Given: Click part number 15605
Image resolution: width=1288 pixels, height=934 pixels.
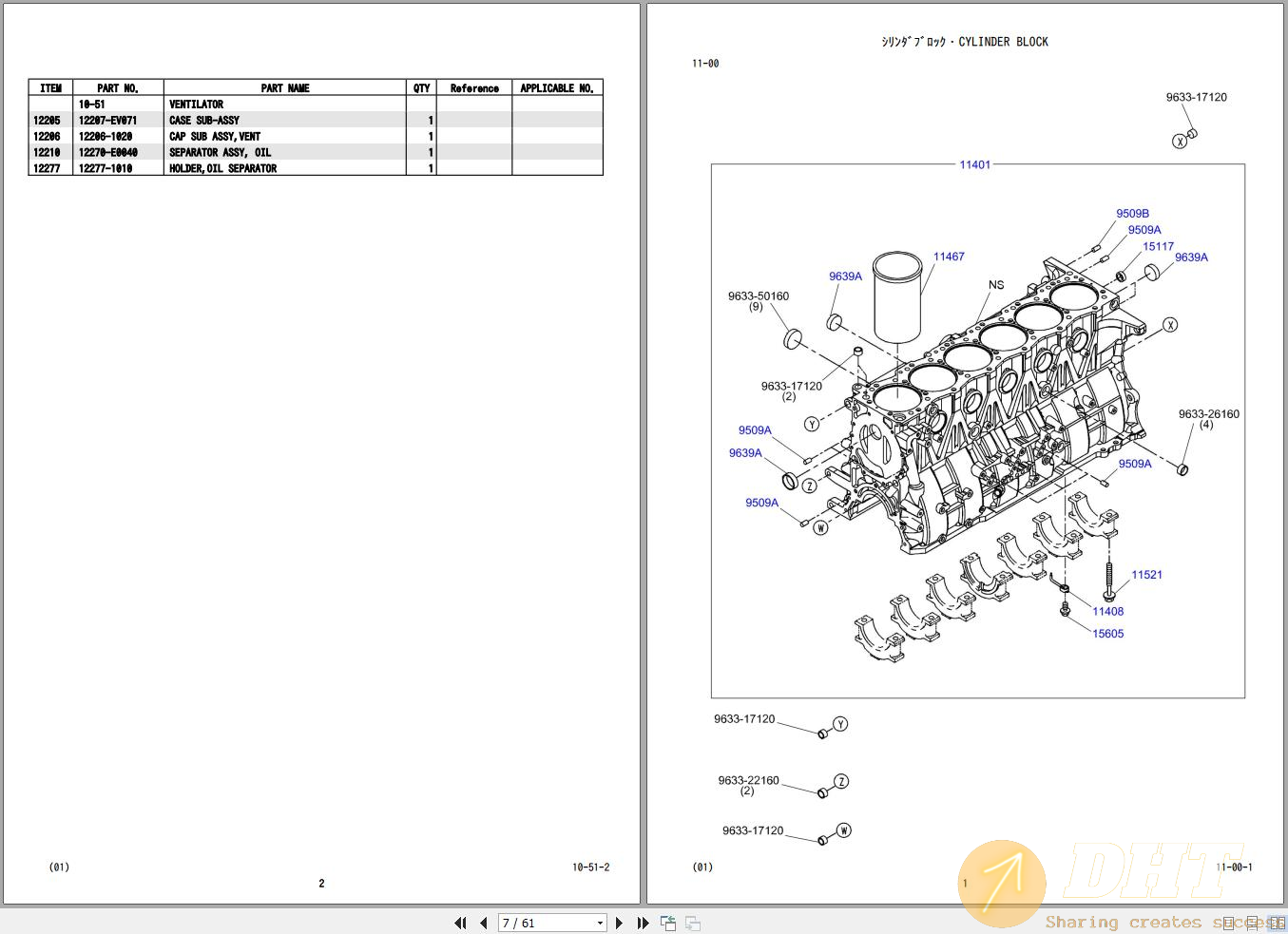Looking at the screenshot, I should click(1108, 634).
